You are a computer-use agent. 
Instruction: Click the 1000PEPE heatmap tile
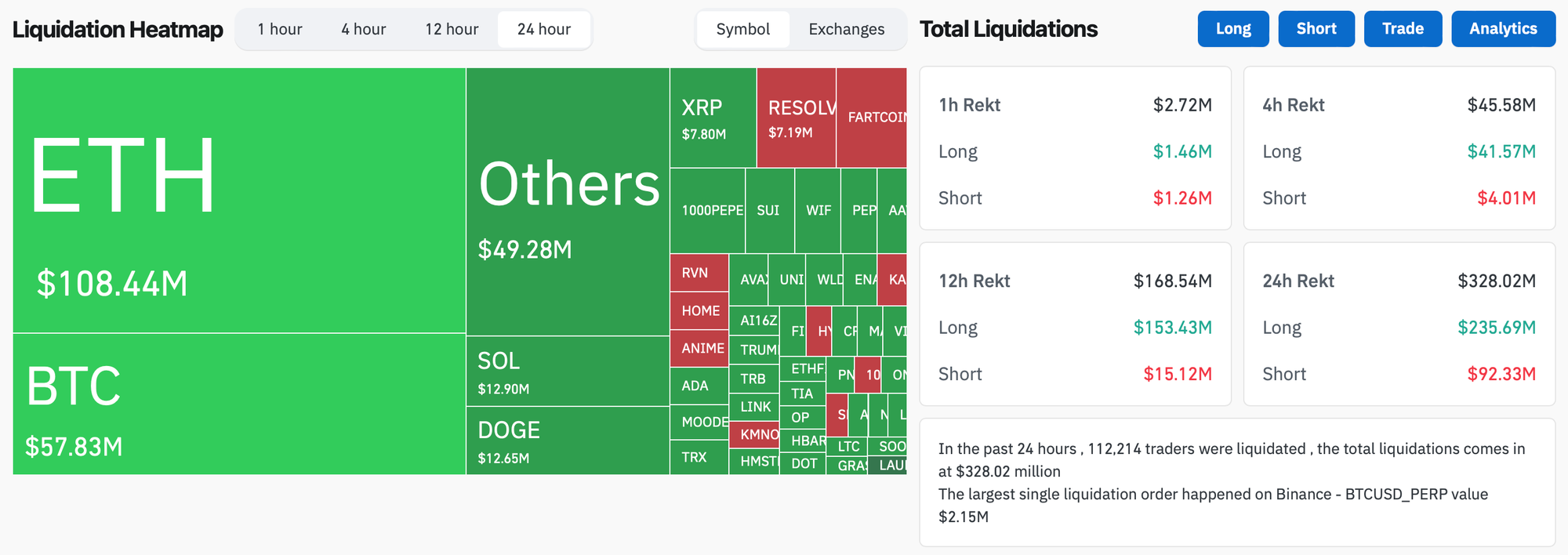707,210
